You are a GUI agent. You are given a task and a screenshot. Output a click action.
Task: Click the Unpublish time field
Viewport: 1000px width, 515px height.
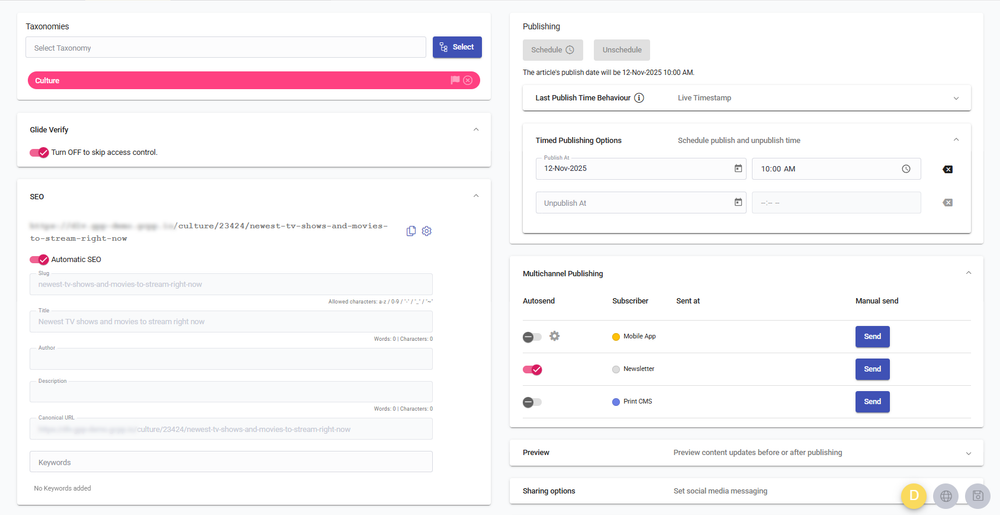[x=836, y=203]
